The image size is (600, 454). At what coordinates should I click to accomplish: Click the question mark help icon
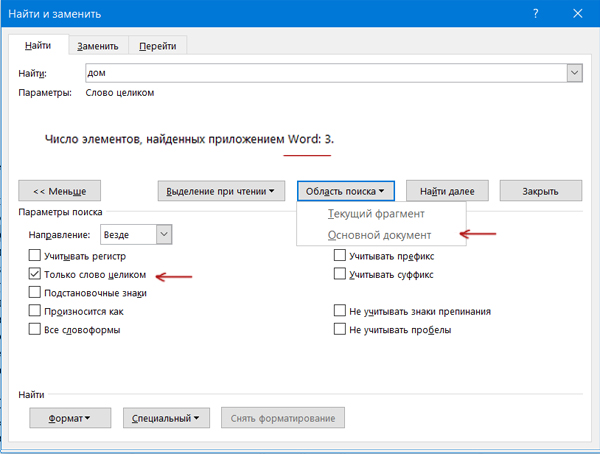(536, 14)
